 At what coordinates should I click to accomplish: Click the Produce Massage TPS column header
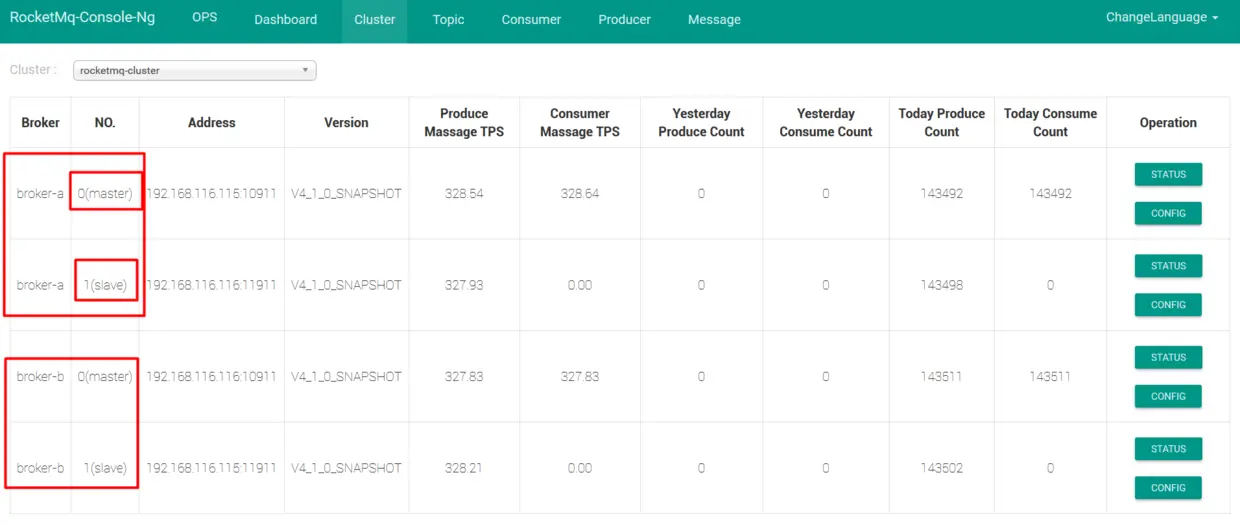[x=464, y=123]
